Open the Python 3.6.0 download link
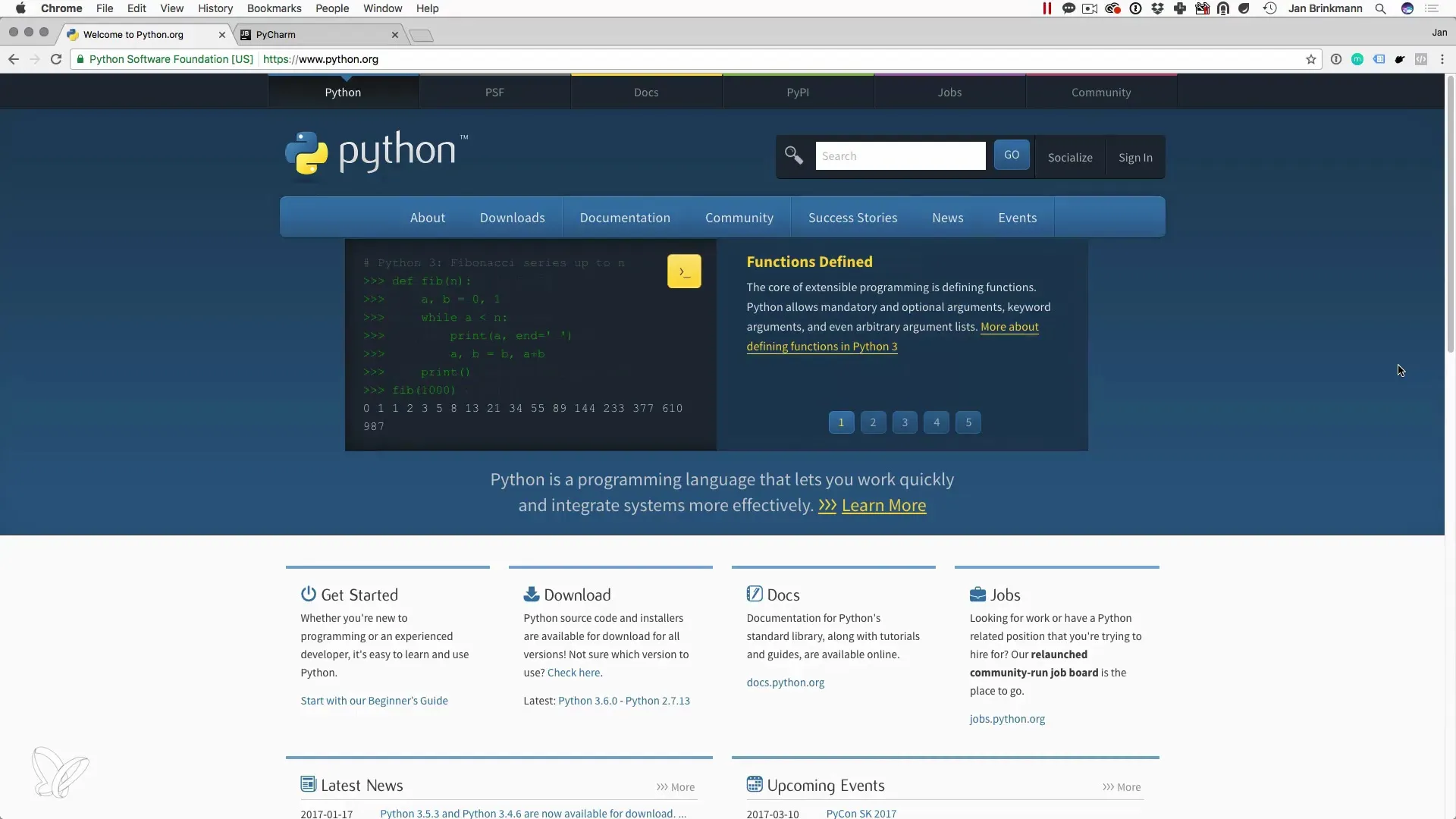1456x819 pixels. pos(588,701)
